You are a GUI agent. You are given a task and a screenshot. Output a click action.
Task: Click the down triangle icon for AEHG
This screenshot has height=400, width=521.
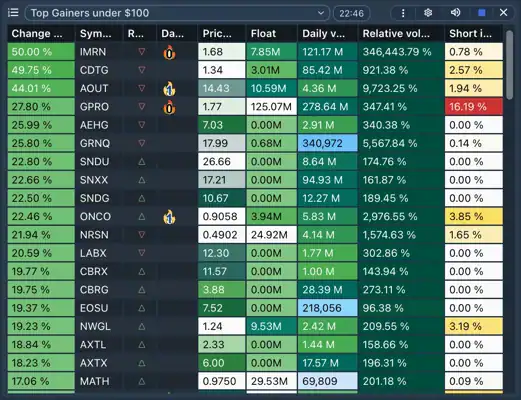[142, 125]
